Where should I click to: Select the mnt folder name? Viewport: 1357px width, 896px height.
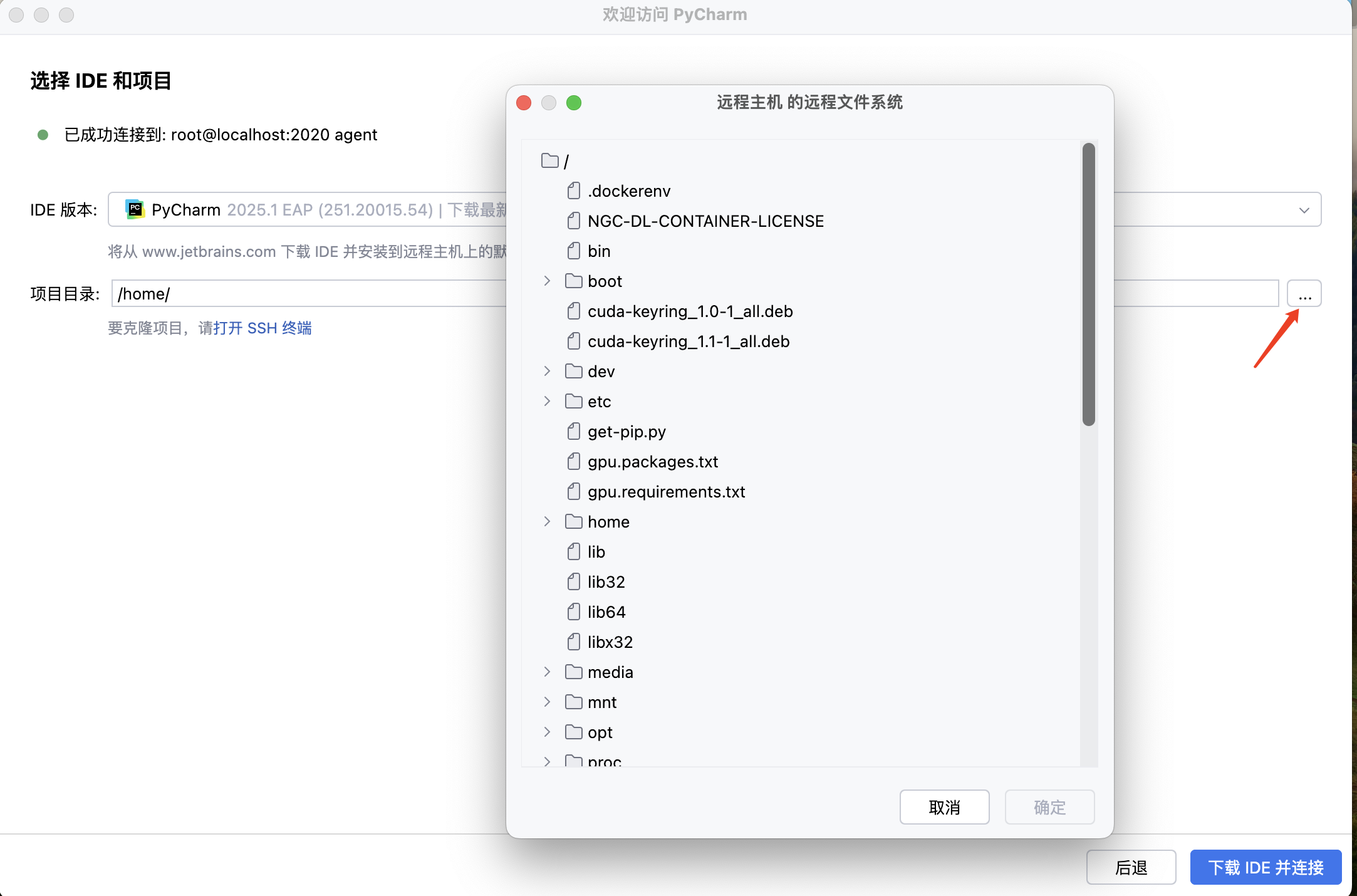tap(602, 702)
